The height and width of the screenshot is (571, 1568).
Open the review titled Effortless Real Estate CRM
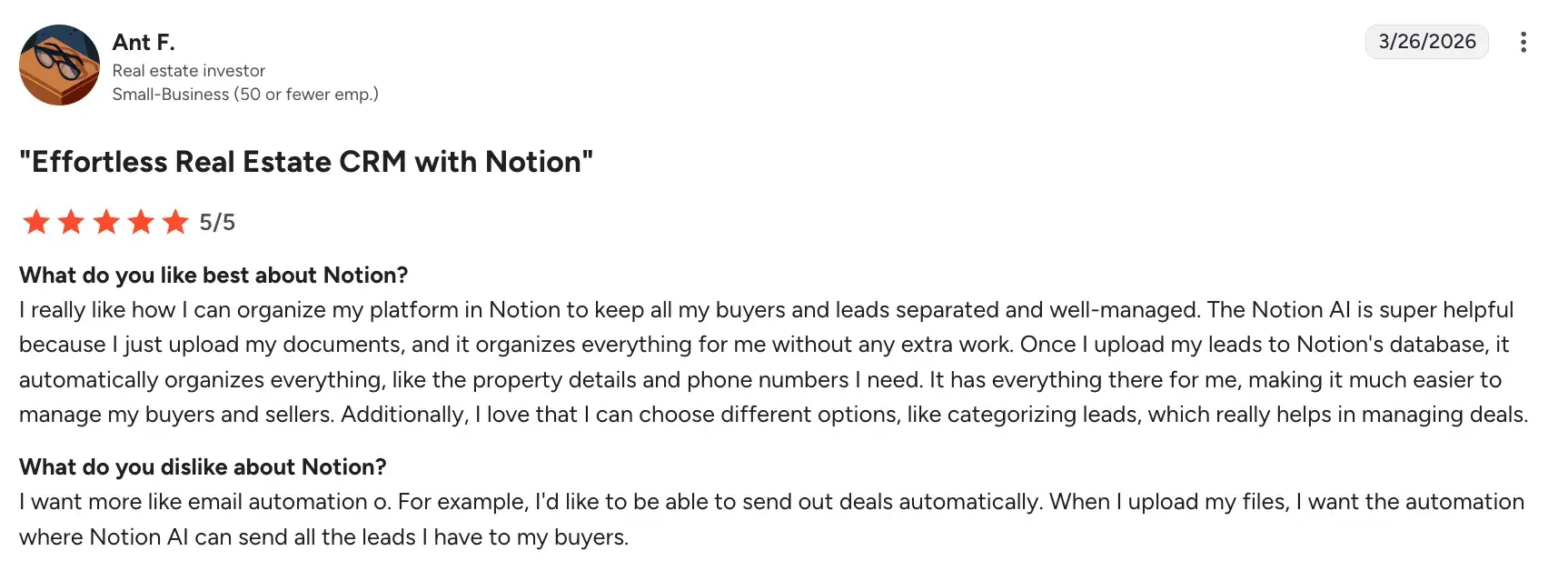pos(305,161)
